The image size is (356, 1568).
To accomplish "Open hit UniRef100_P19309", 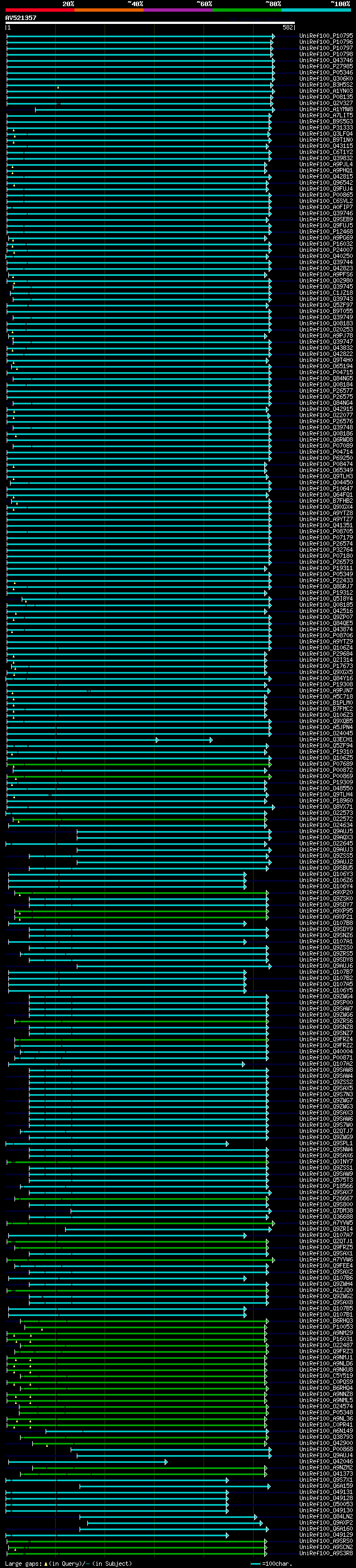I will pos(326,782).
